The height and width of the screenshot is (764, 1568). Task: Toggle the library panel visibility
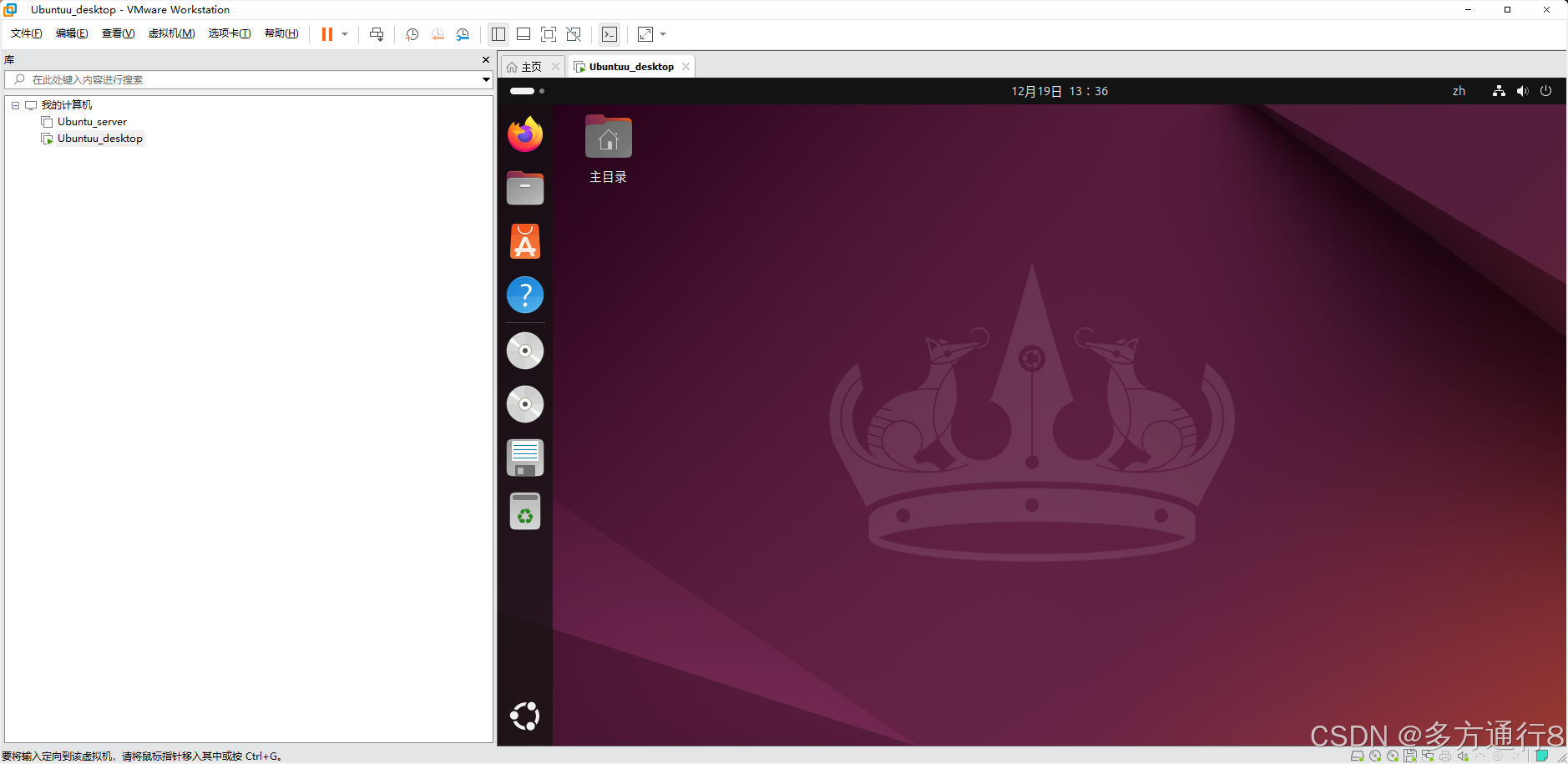498,34
